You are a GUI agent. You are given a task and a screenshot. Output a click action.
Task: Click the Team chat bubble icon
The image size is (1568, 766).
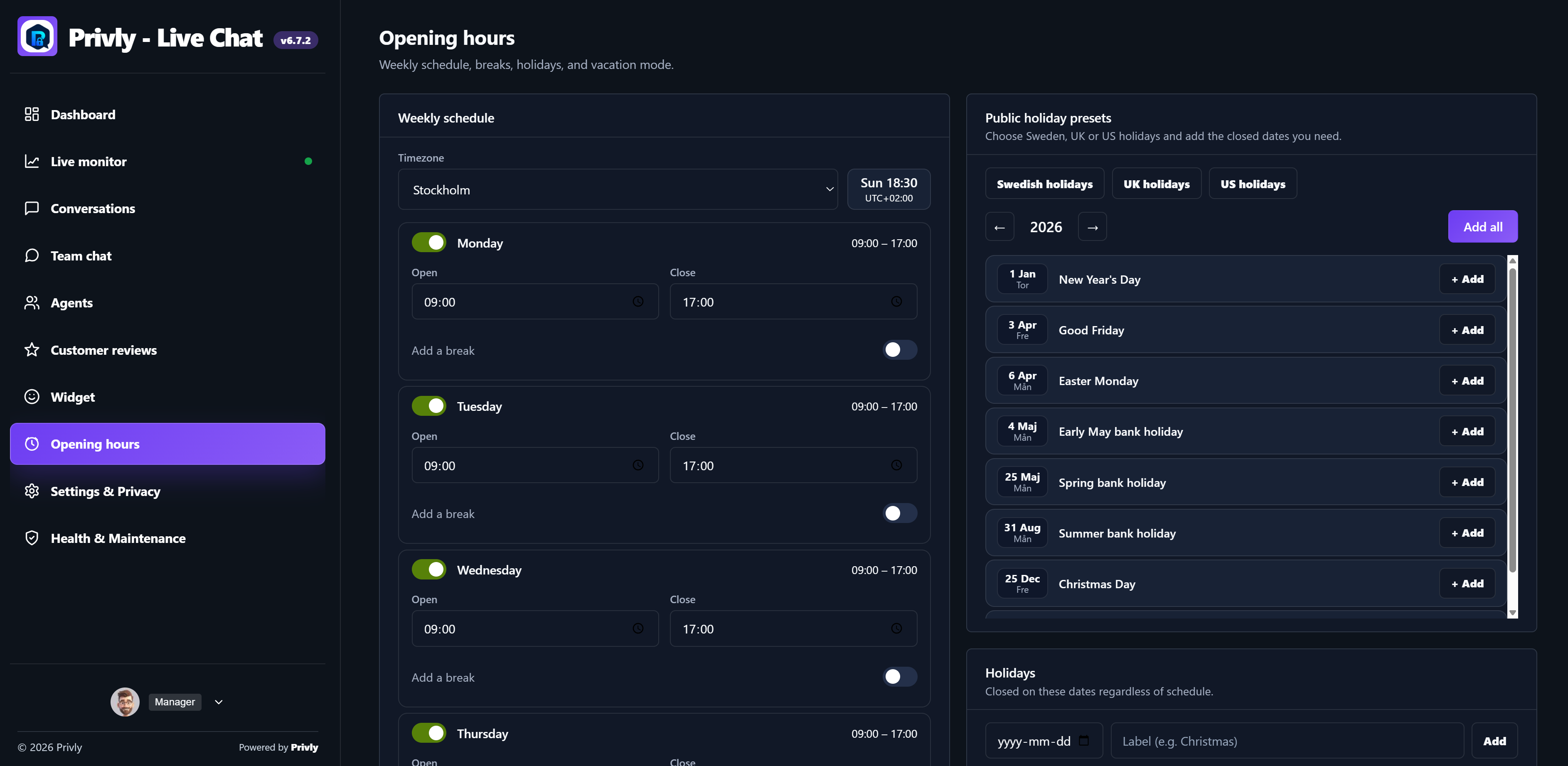point(32,255)
